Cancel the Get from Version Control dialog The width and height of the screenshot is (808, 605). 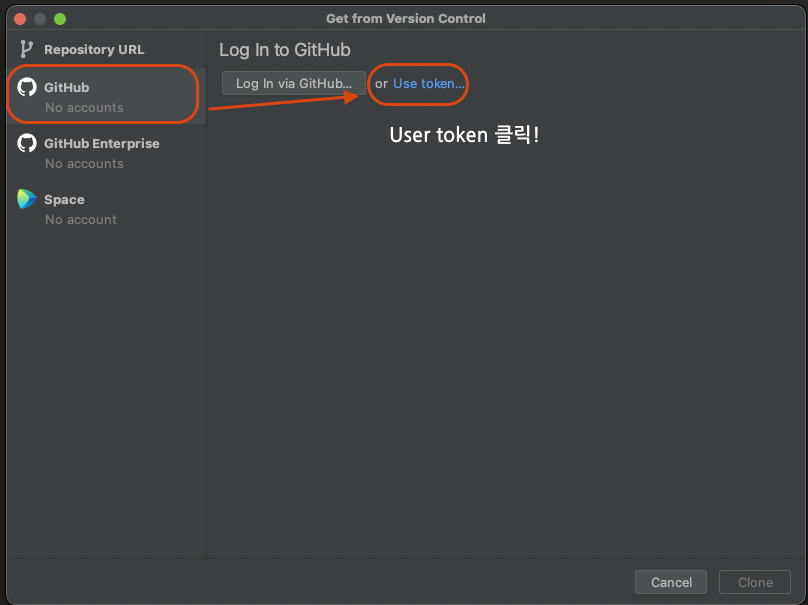pos(671,582)
